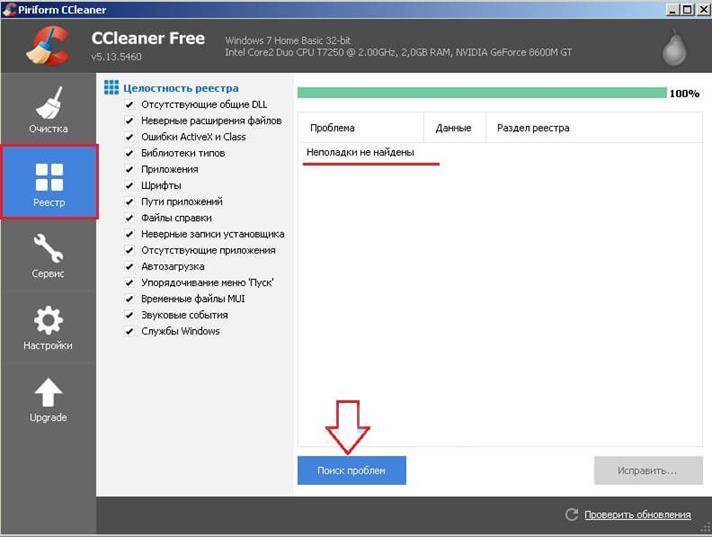Open the Upgrade section
Screen dimensions: 712x537
(48, 399)
